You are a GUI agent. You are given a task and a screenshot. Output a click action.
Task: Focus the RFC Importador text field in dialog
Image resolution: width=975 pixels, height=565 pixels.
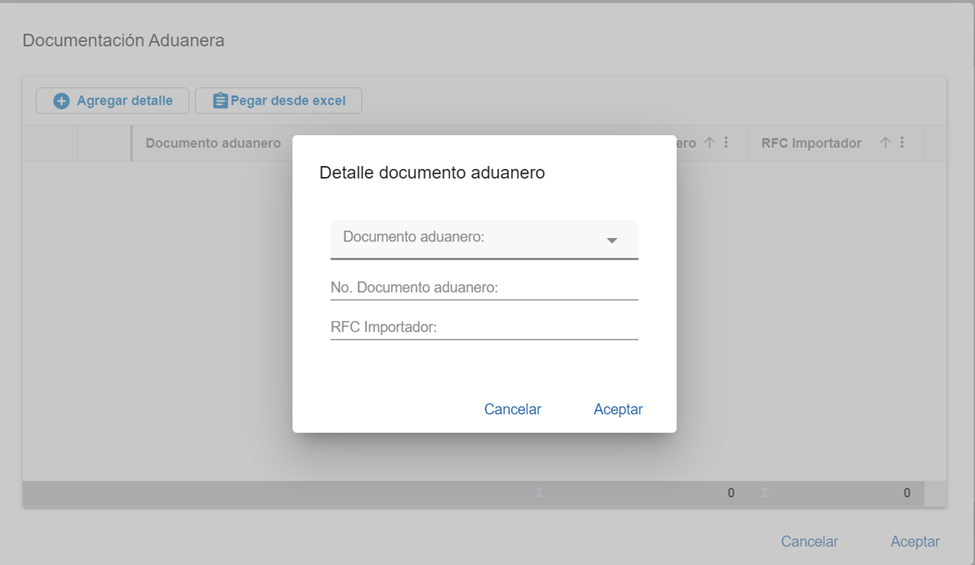coord(484,328)
